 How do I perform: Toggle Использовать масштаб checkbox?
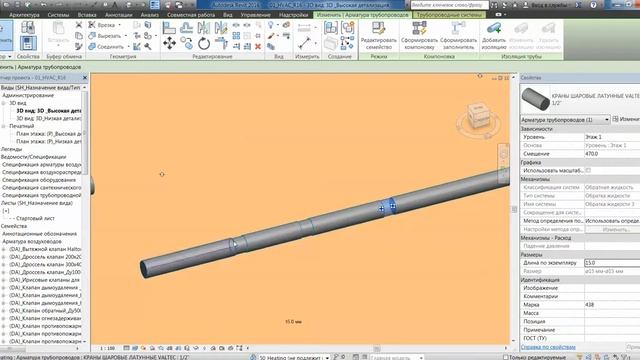point(588,170)
